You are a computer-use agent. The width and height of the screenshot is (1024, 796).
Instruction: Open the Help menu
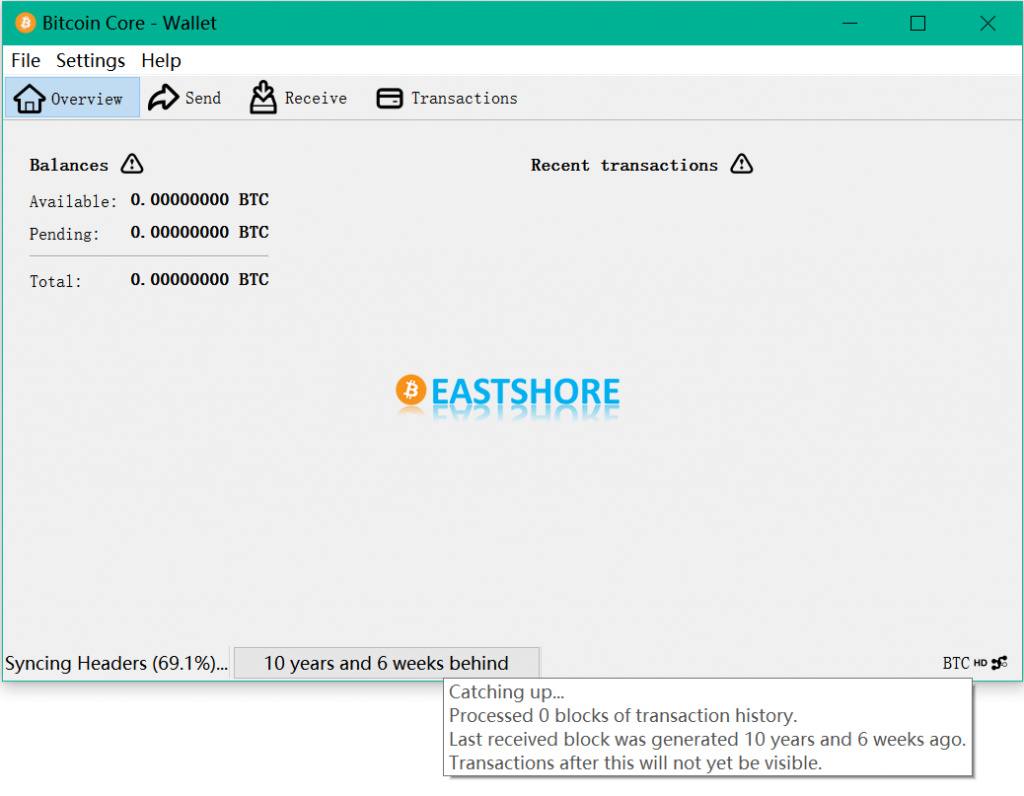161,60
